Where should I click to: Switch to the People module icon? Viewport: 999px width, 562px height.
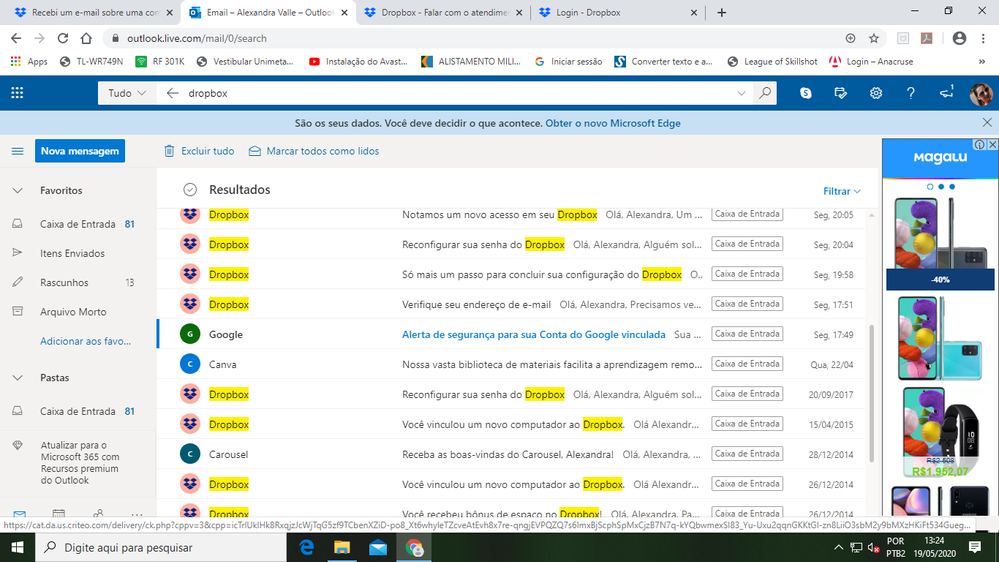click(97, 513)
